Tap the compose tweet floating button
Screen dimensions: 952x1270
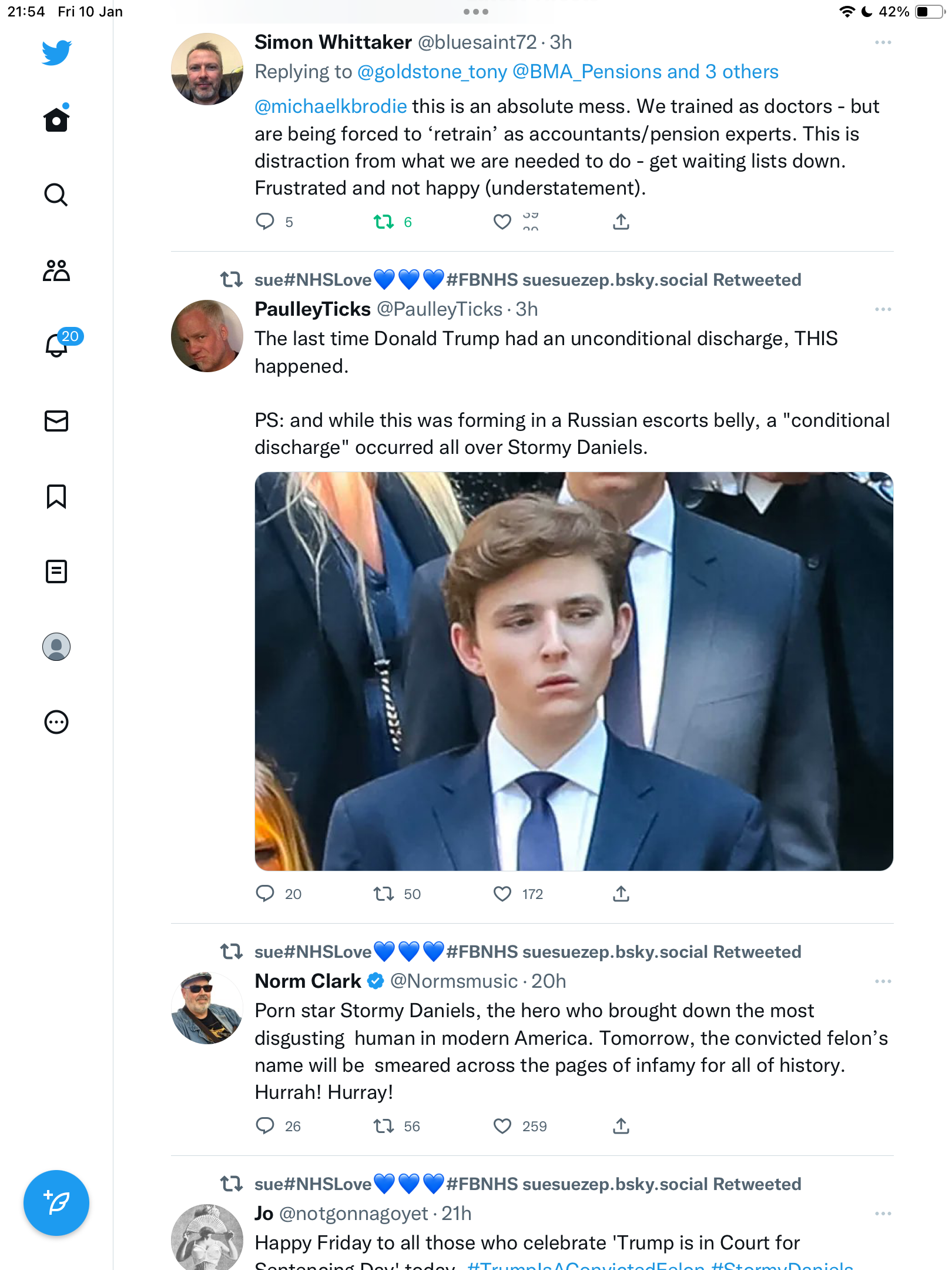tap(56, 1203)
